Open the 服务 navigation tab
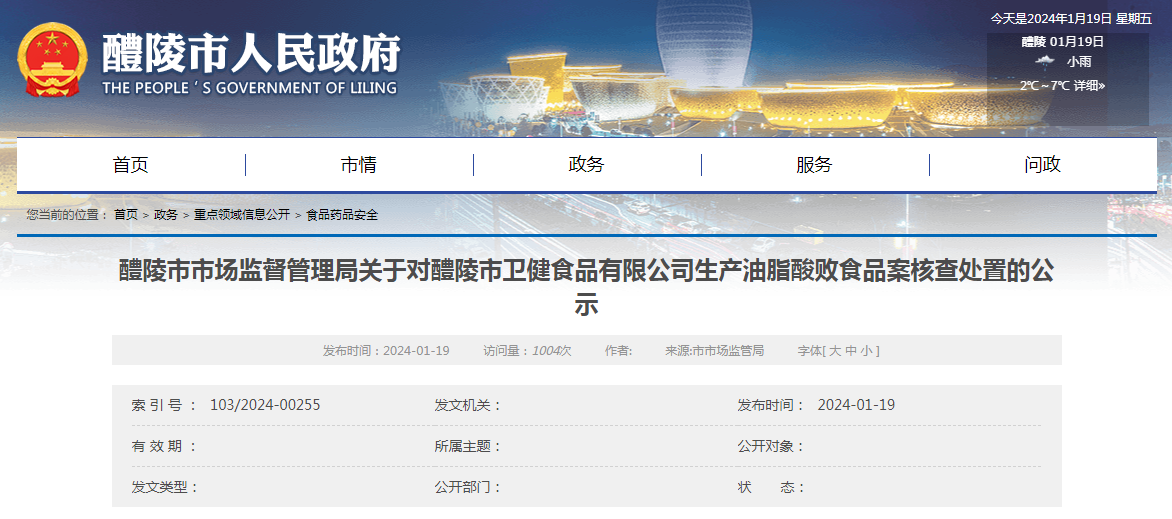1172x519 pixels. click(x=815, y=165)
